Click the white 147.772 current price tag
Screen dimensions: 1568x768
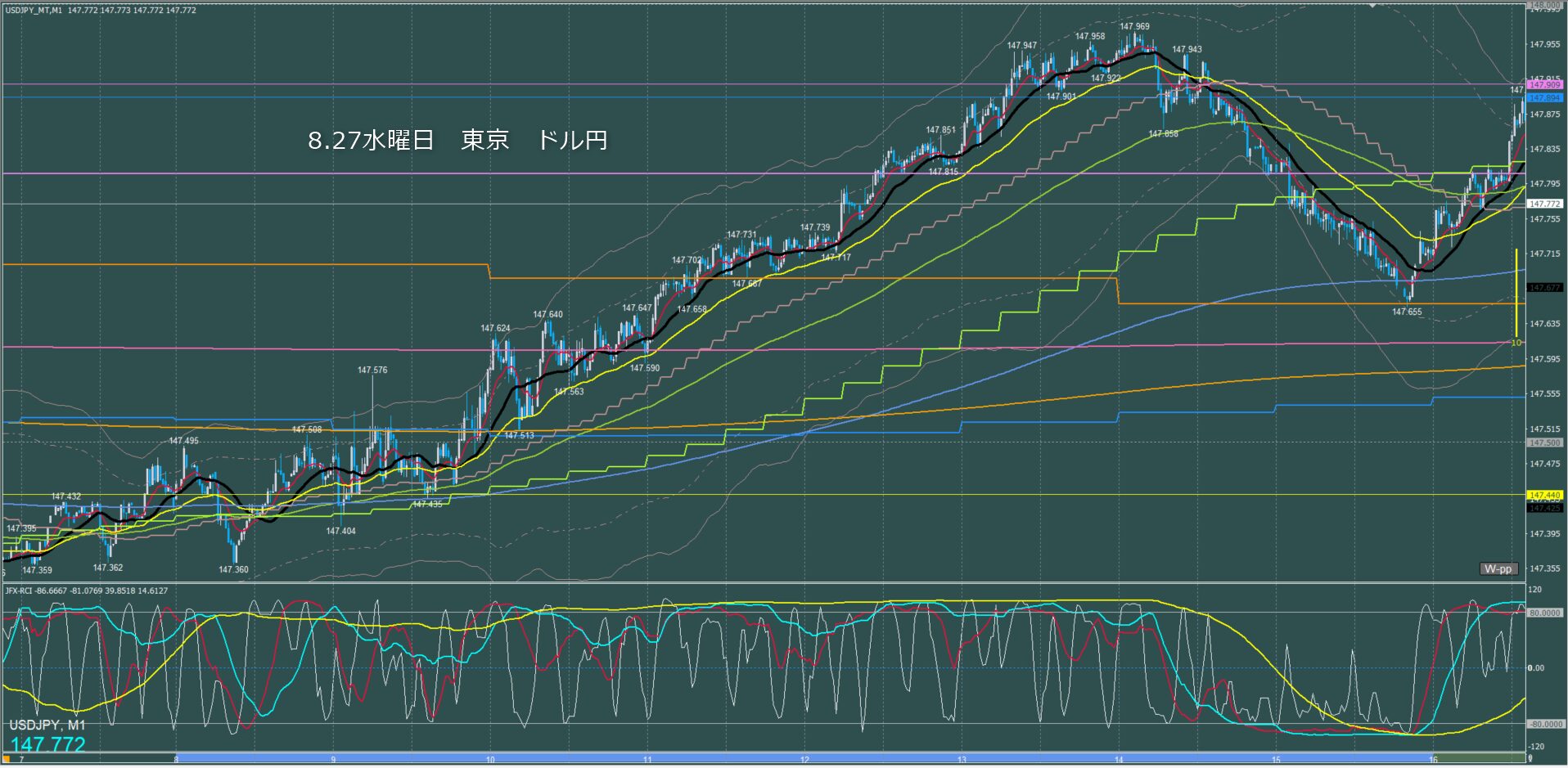click(x=1544, y=204)
